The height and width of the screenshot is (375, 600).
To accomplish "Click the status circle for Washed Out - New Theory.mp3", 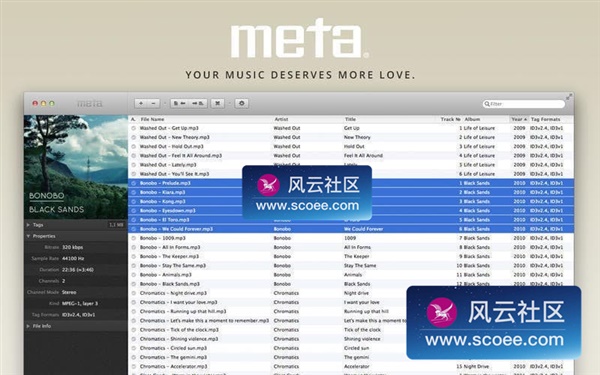I will click(x=134, y=137).
